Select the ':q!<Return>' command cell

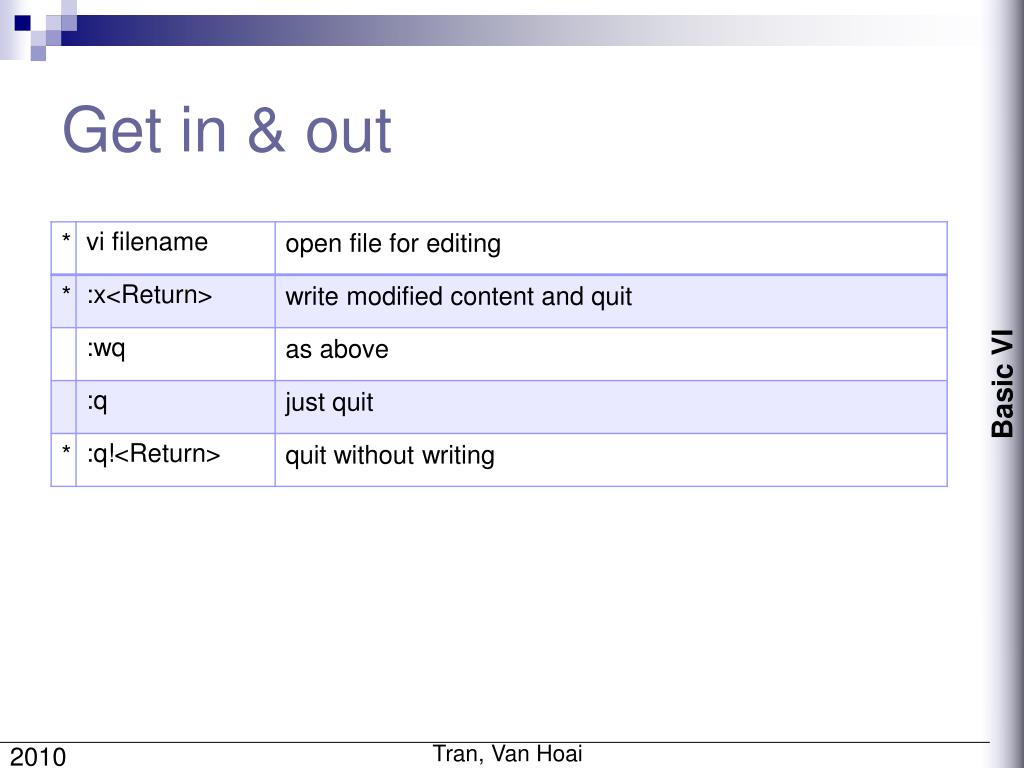(x=176, y=460)
